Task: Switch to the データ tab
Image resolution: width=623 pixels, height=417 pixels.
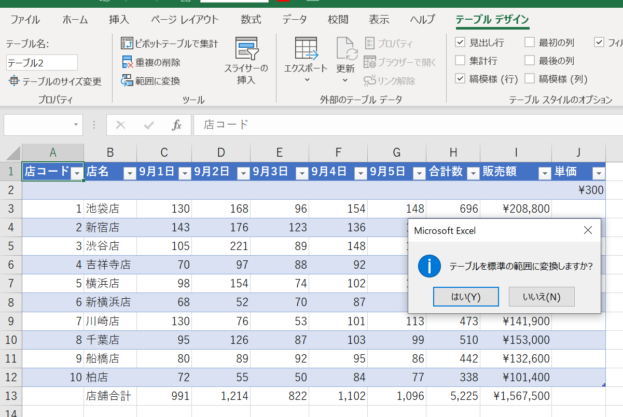Action: (294, 19)
